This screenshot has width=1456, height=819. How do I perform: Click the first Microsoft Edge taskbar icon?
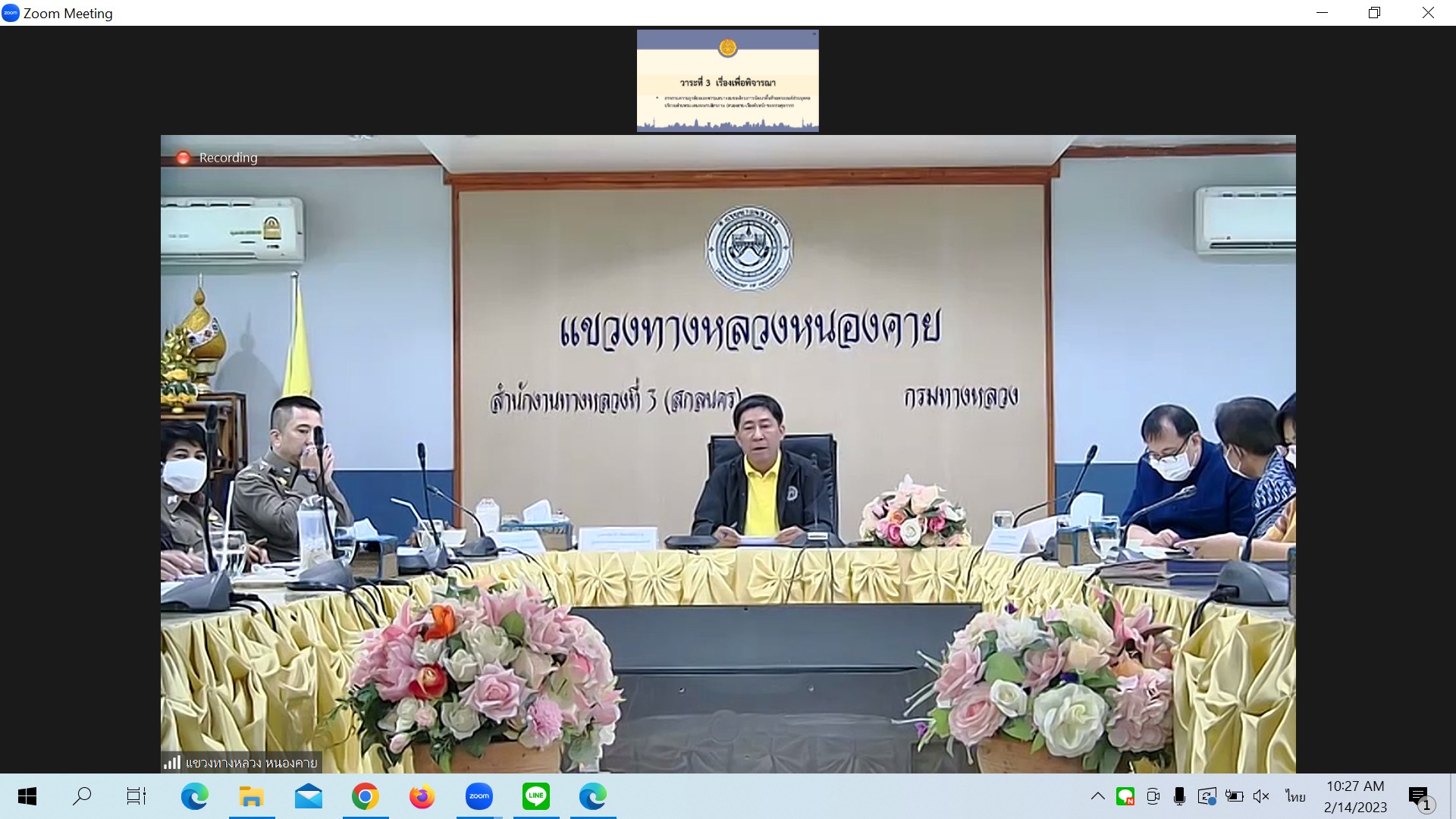(x=194, y=796)
